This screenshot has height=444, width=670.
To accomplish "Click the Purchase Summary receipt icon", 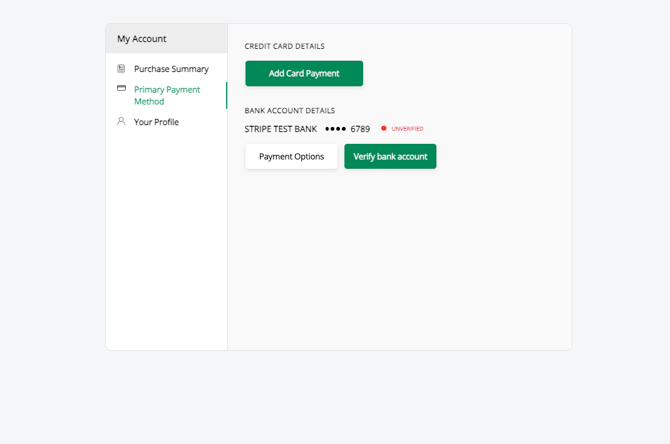I will pyautogui.click(x=121, y=69).
